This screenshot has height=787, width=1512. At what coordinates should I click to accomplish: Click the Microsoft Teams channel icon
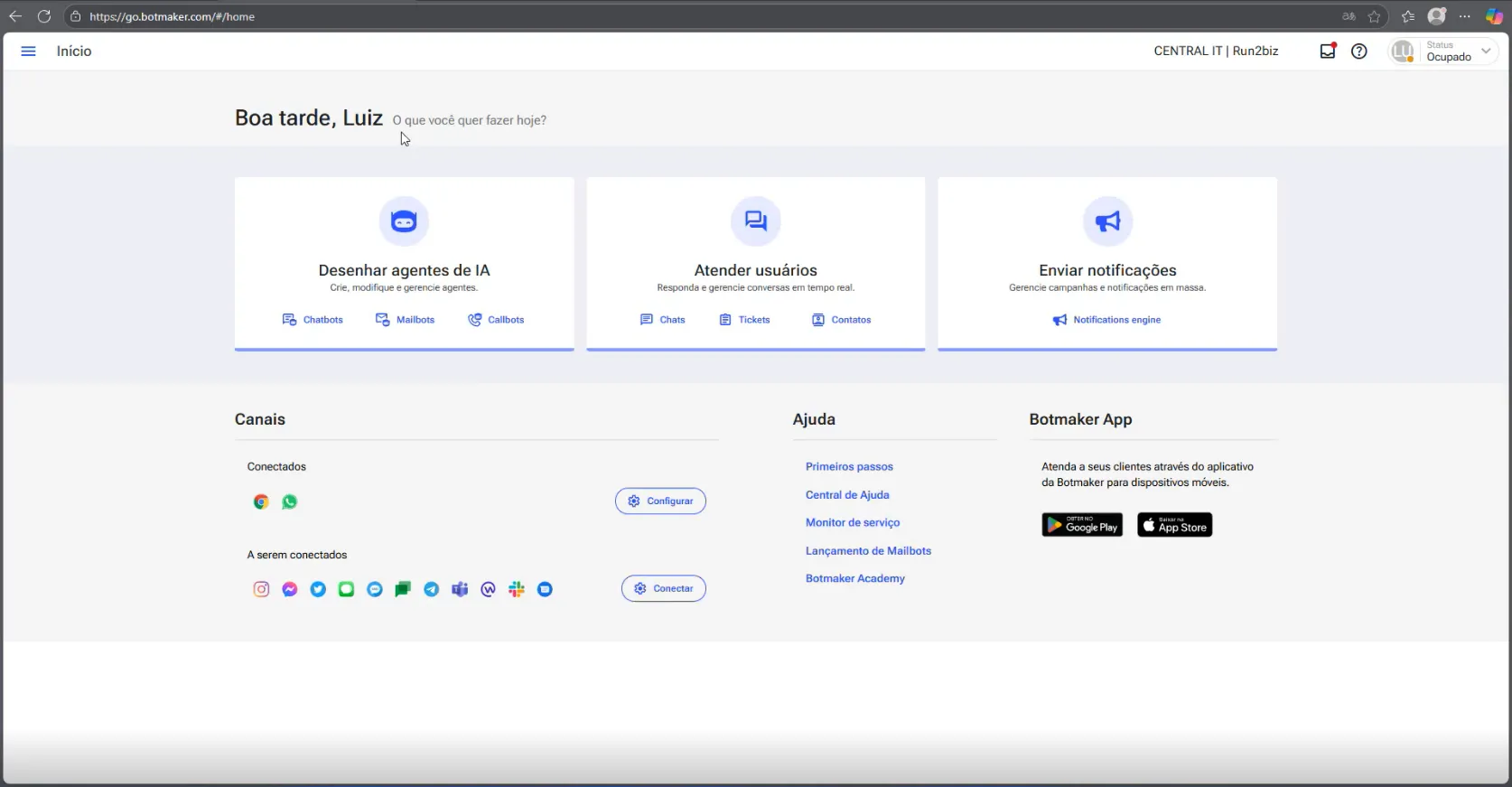(460, 589)
